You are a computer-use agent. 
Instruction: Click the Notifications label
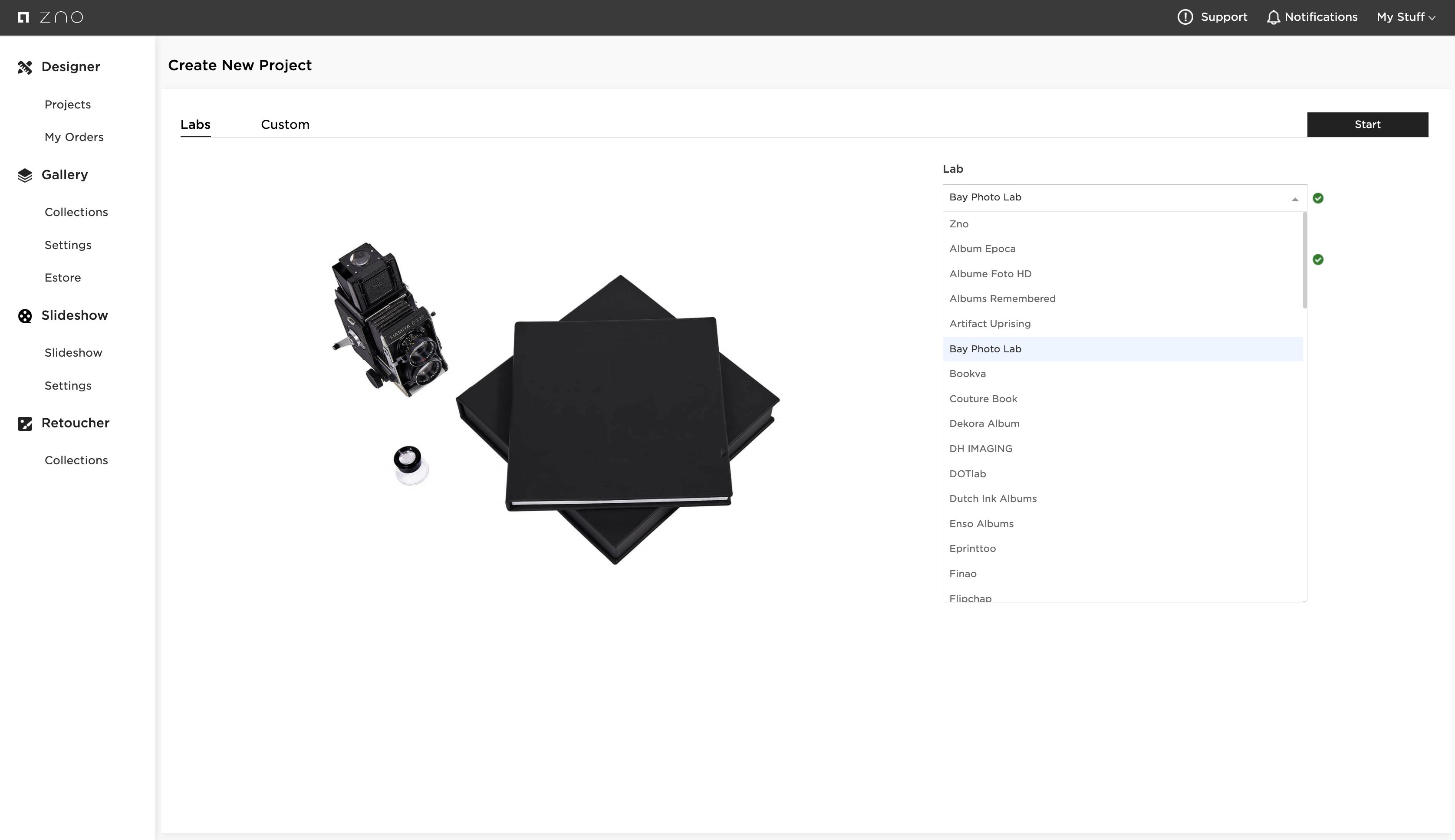[x=1320, y=17]
